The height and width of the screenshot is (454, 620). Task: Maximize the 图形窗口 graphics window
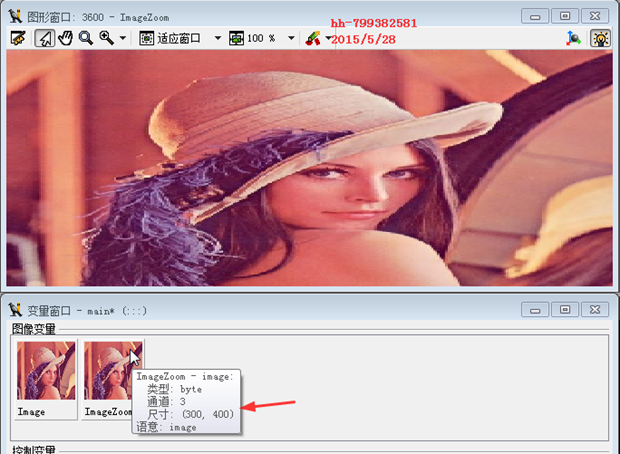[565, 16]
